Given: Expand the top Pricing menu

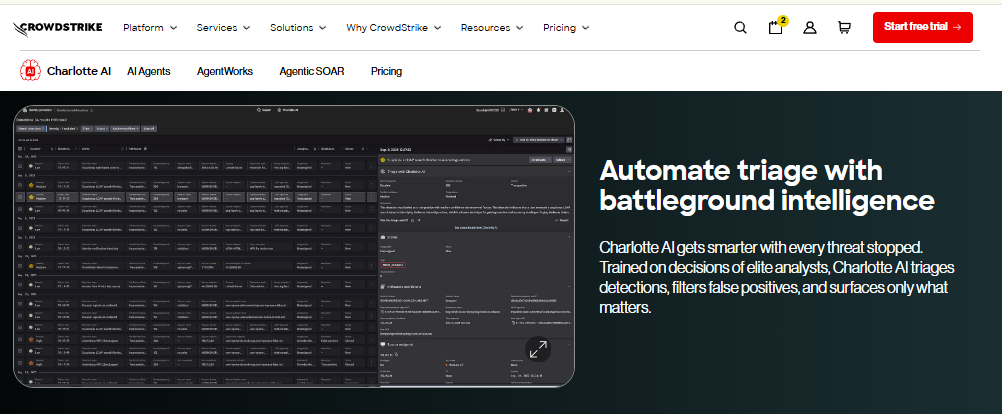Looking at the screenshot, I should click(x=566, y=27).
